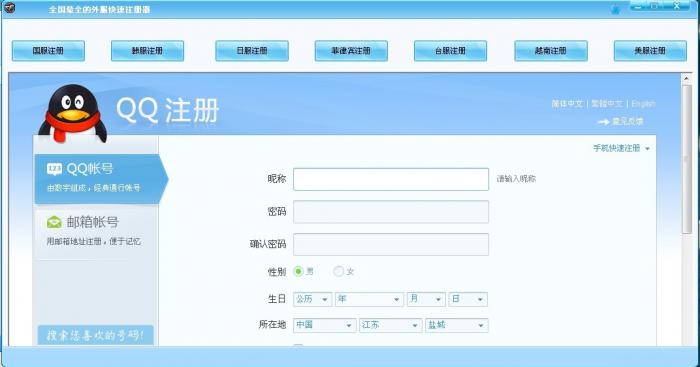Viewport: 700px width, 367px height.
Task: Open the 年 birth year dropdown
Action: click(x=369, y=299)
